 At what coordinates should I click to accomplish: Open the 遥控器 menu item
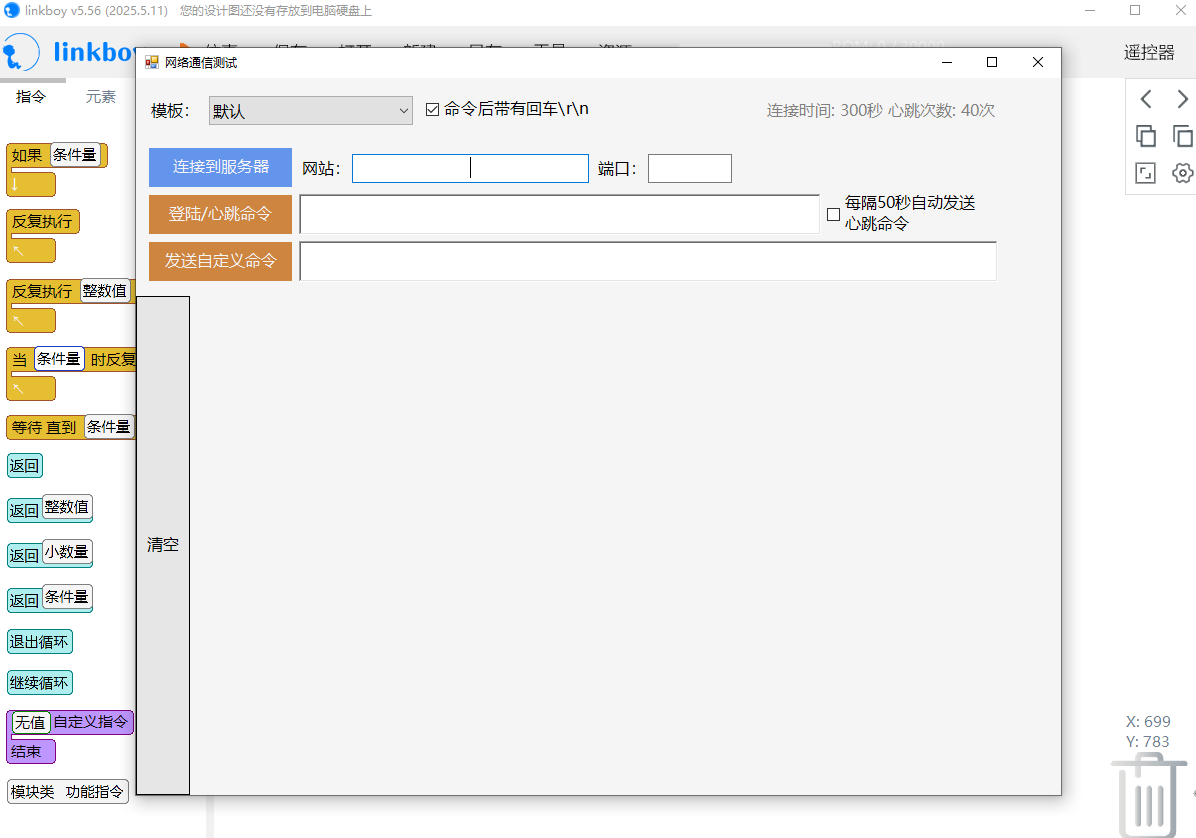pyautogui.click(x=1149, y=53)
